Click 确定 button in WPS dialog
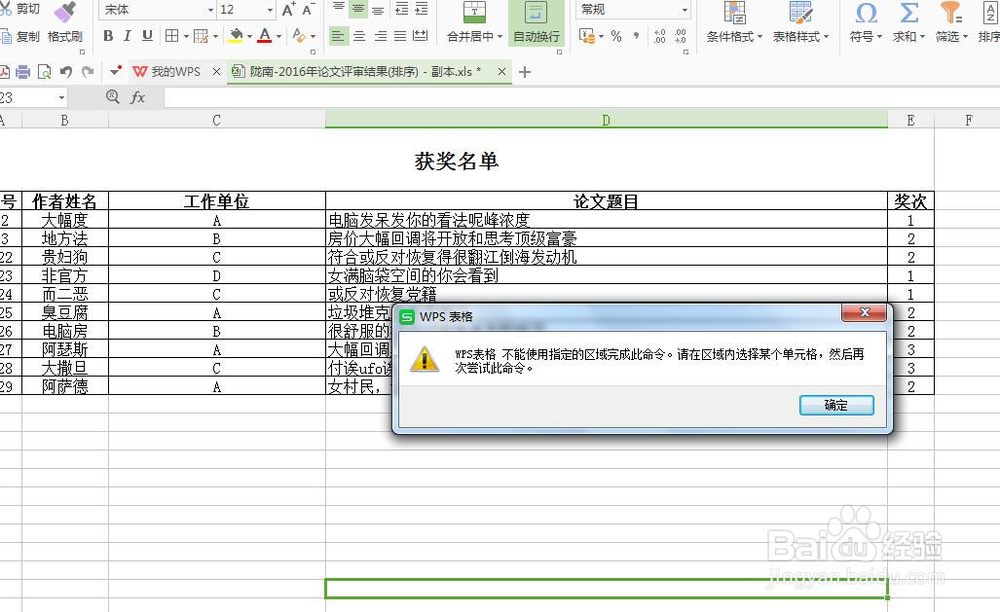Screen dimensions: 1000x612 (x=836, y=405)
